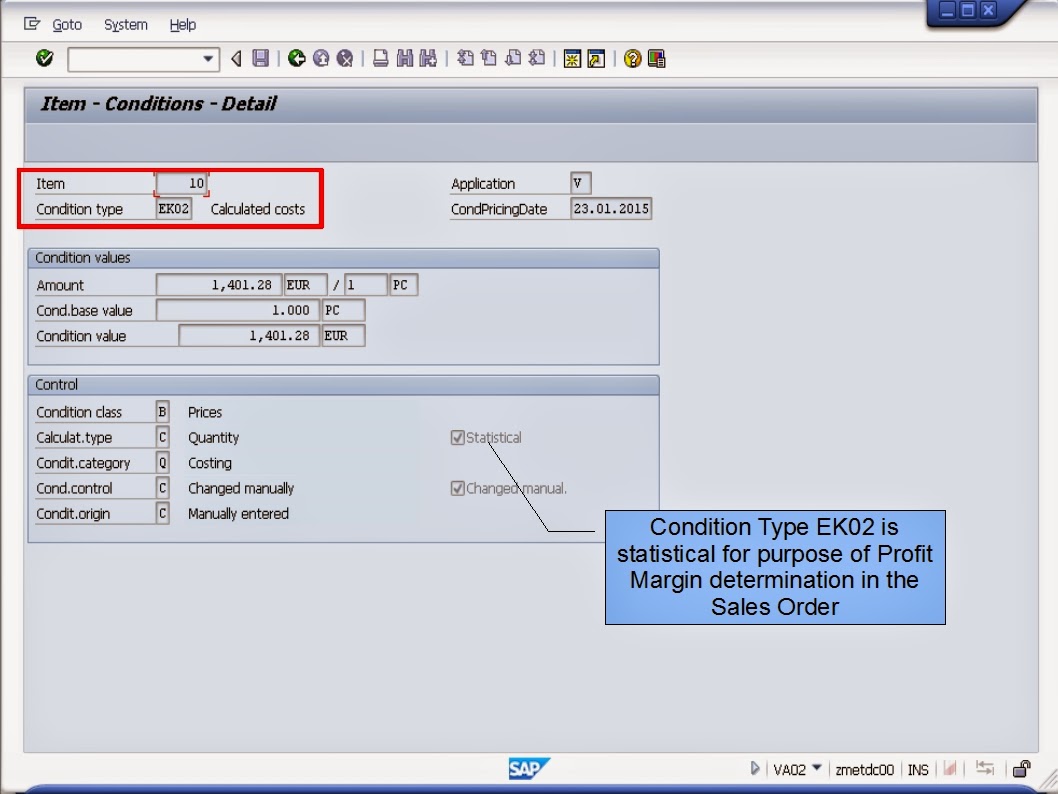Click the Save icon in the toolbar

point(259,58)
